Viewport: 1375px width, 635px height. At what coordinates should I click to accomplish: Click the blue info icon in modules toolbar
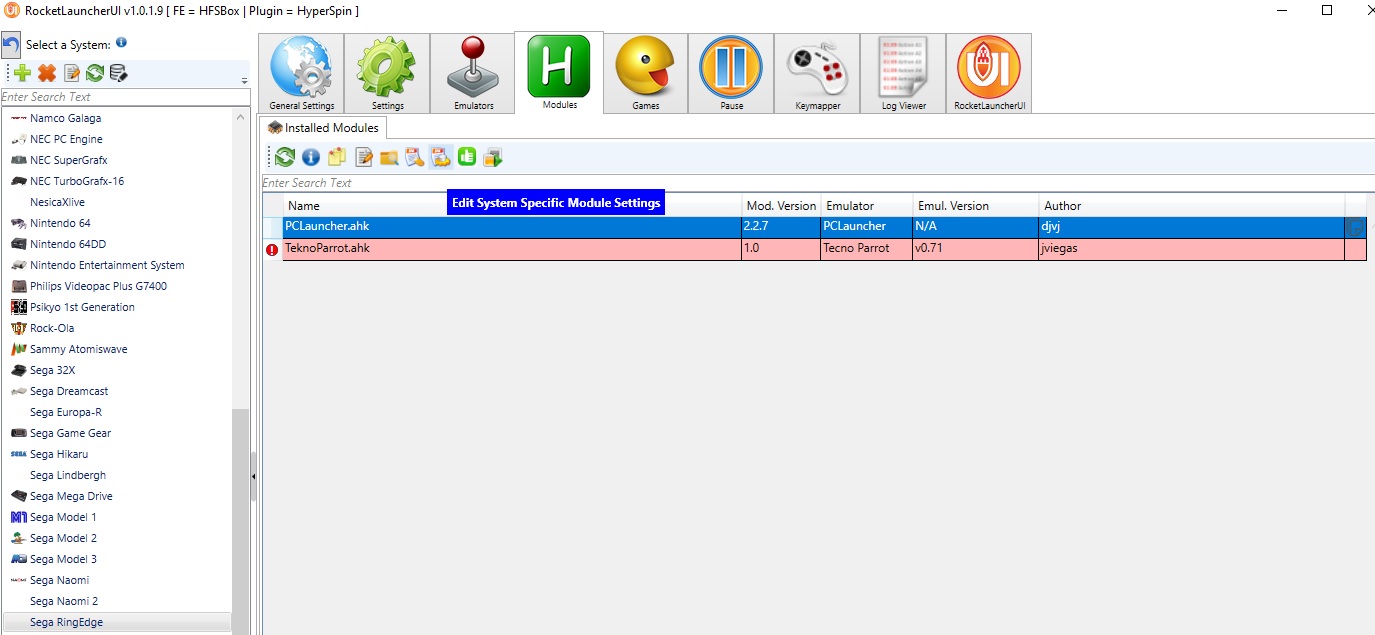pyautogui.click(x=310, y=157)
